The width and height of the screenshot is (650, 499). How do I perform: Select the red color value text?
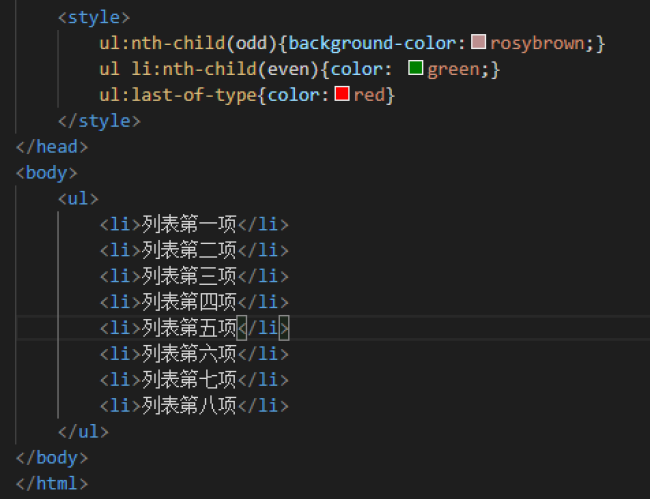[x=369, y=95]
